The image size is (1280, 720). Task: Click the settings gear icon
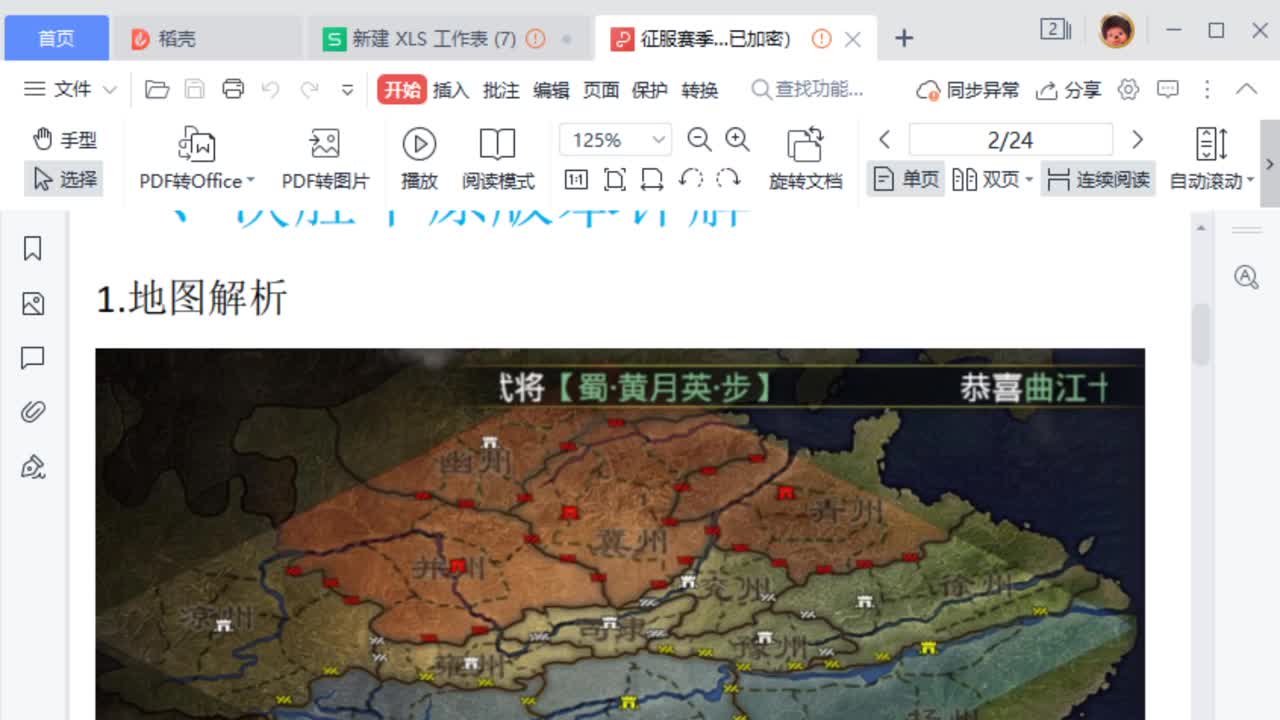[1129, 89]
